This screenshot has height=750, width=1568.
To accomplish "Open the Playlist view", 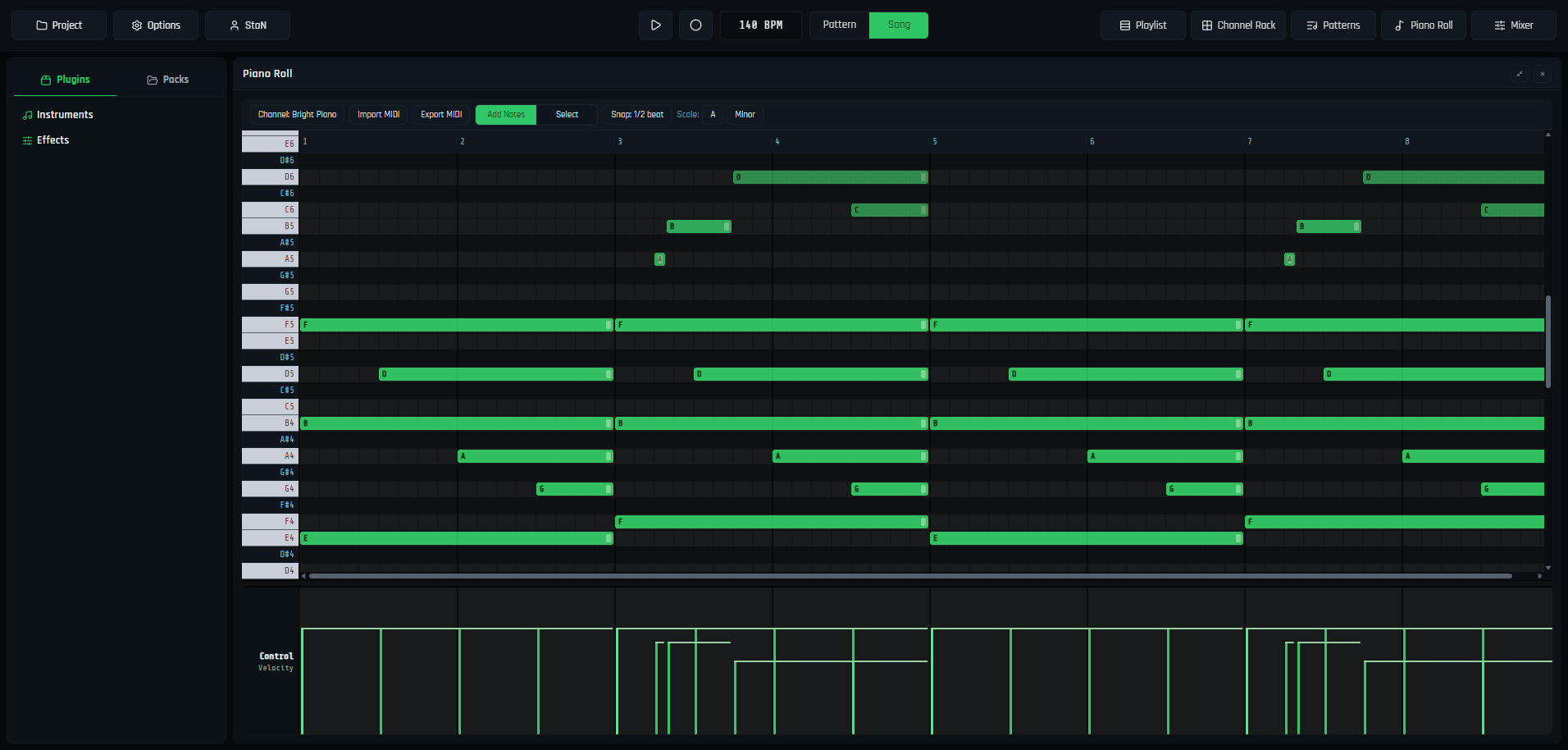I will pyautogui.click(x=1143, y=25).
